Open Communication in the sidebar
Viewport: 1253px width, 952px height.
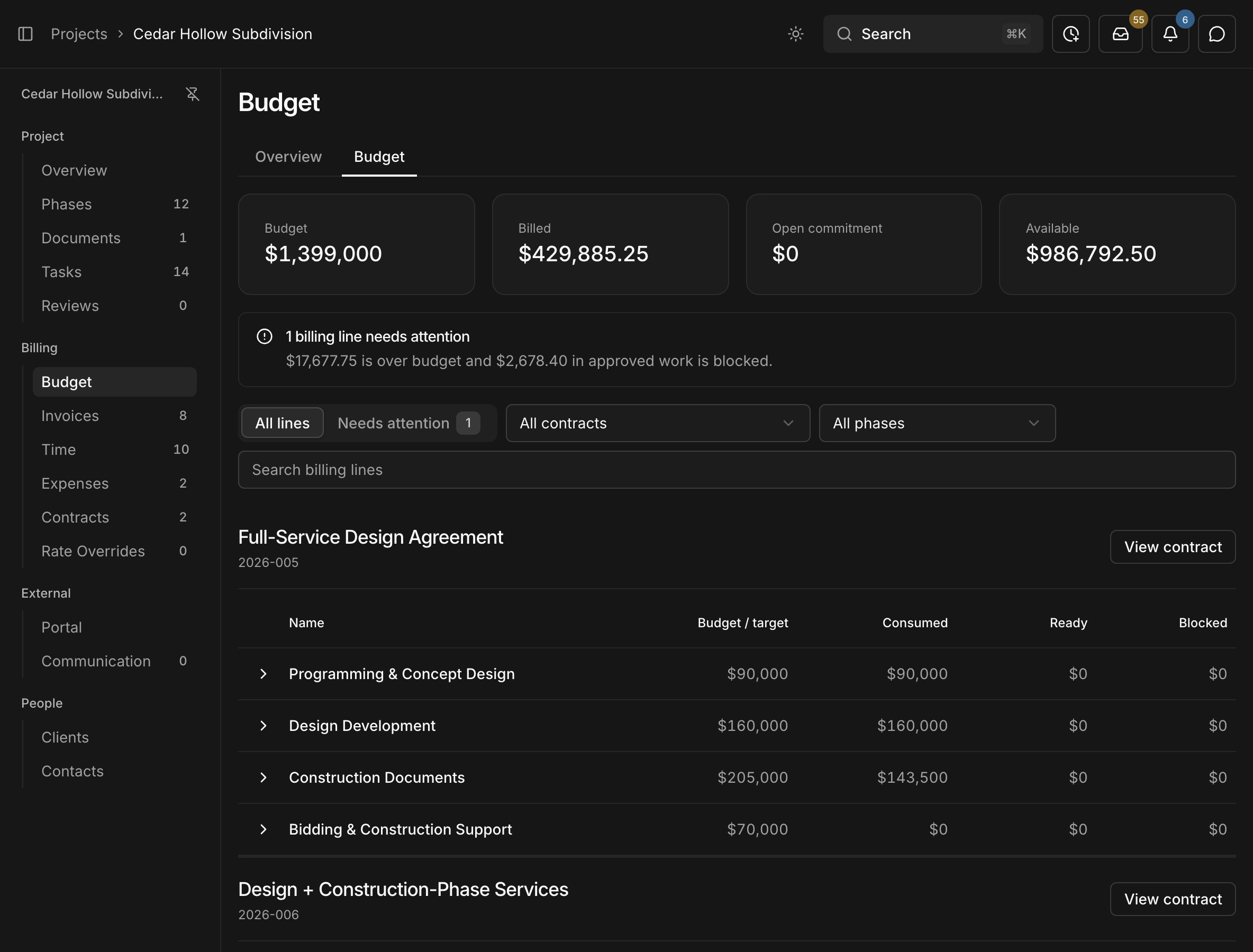click(114, 661)
